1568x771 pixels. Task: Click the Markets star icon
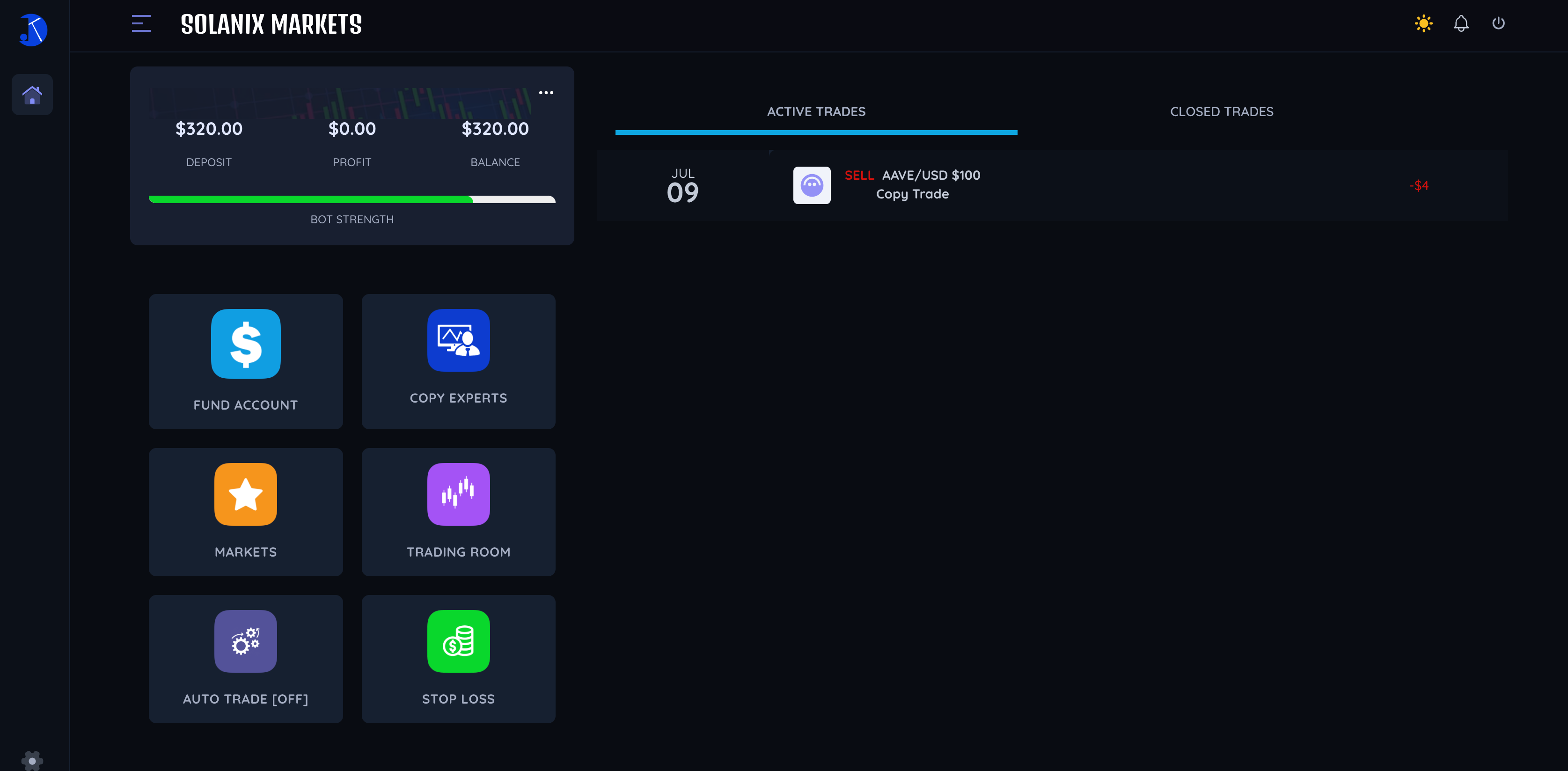(x=245, y=494)
